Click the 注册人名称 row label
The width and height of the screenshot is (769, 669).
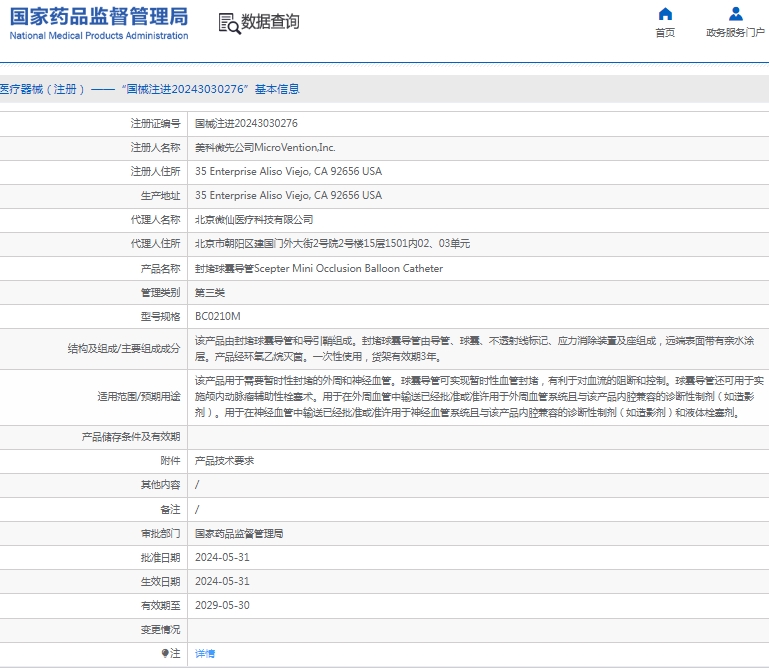155,148
